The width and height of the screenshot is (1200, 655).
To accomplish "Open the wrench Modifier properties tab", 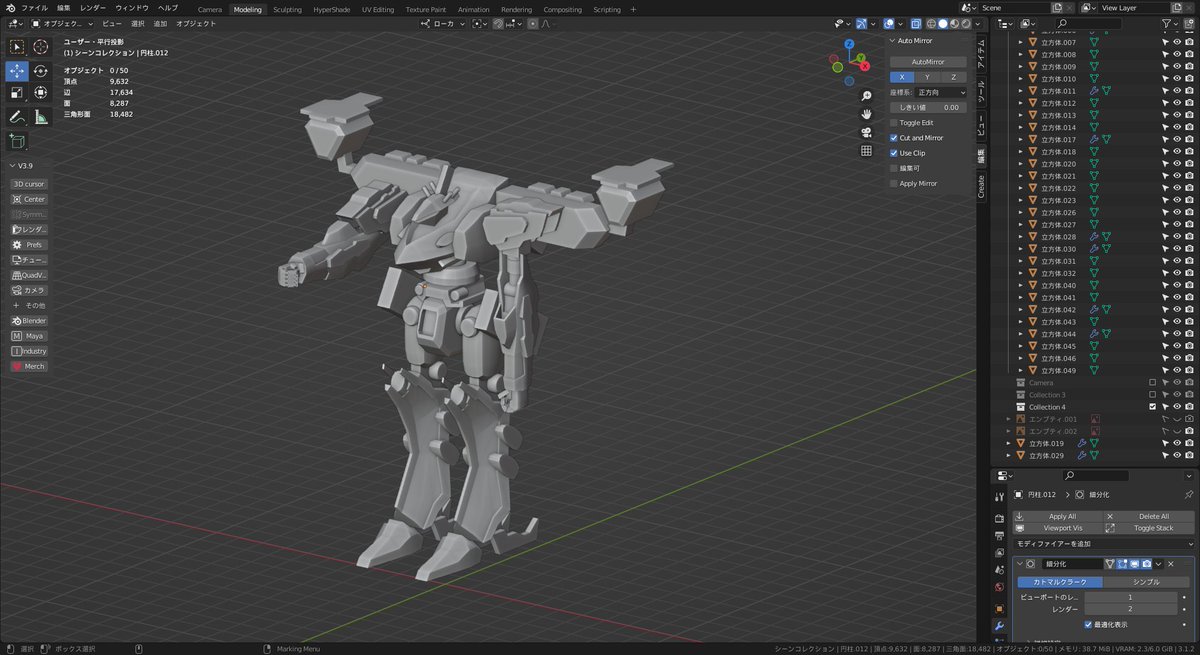I will pyautogui.click(x=998, y=626).
